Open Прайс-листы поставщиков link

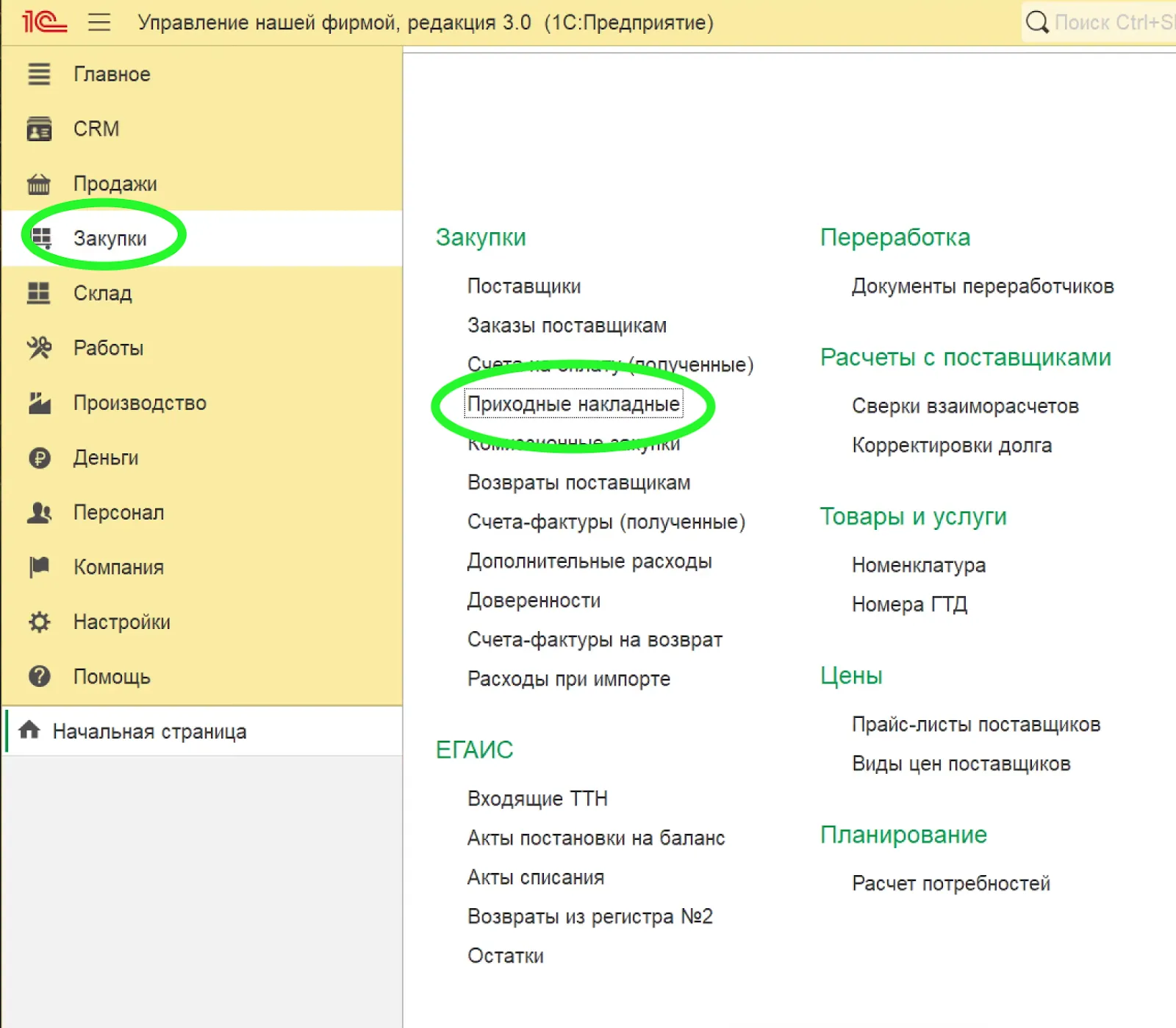coord(975,725)
